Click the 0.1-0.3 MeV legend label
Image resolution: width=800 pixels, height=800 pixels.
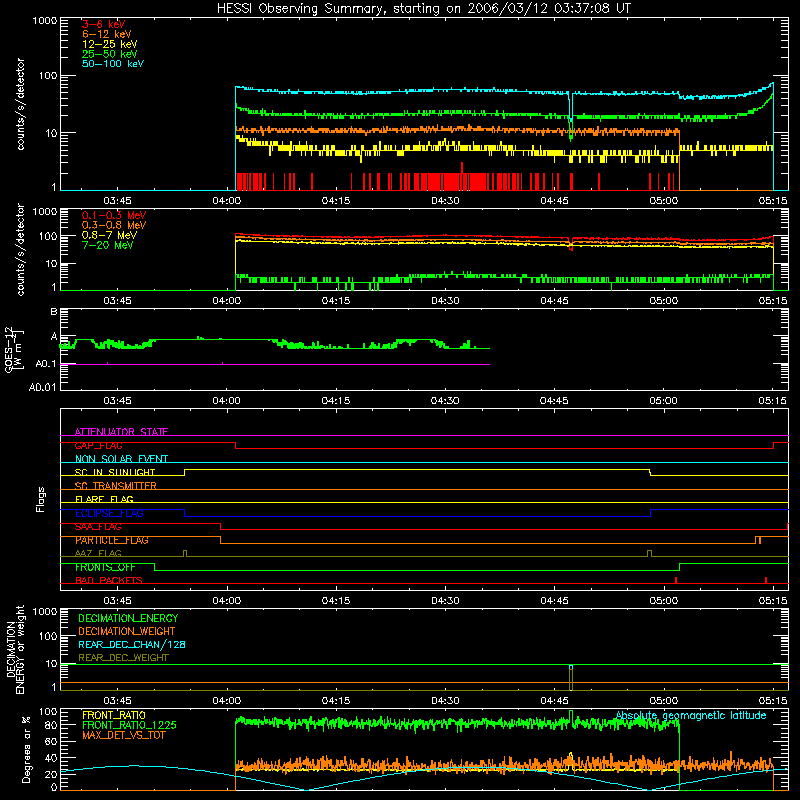pos(114,215)
